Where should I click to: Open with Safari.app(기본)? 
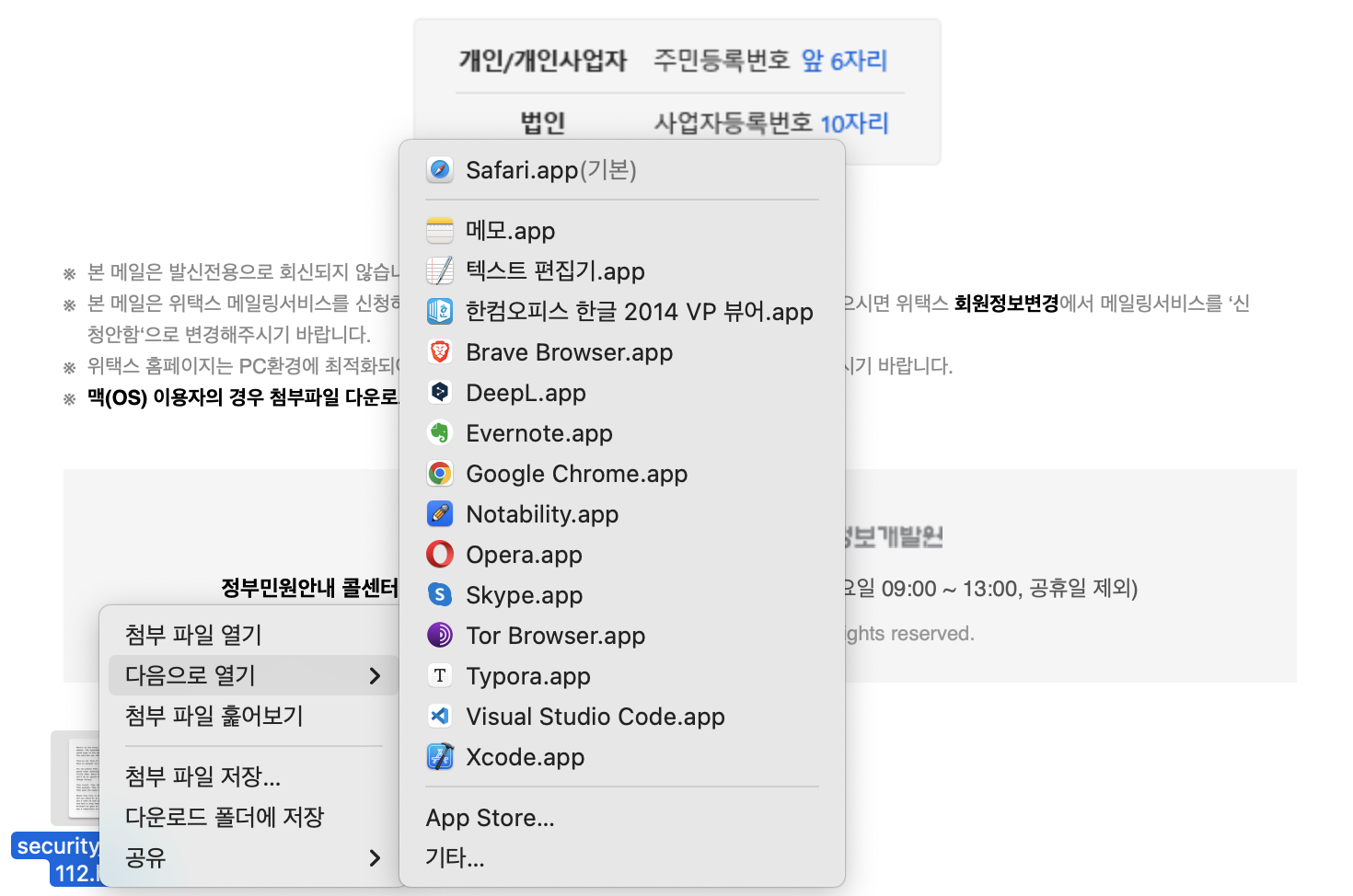622,170
